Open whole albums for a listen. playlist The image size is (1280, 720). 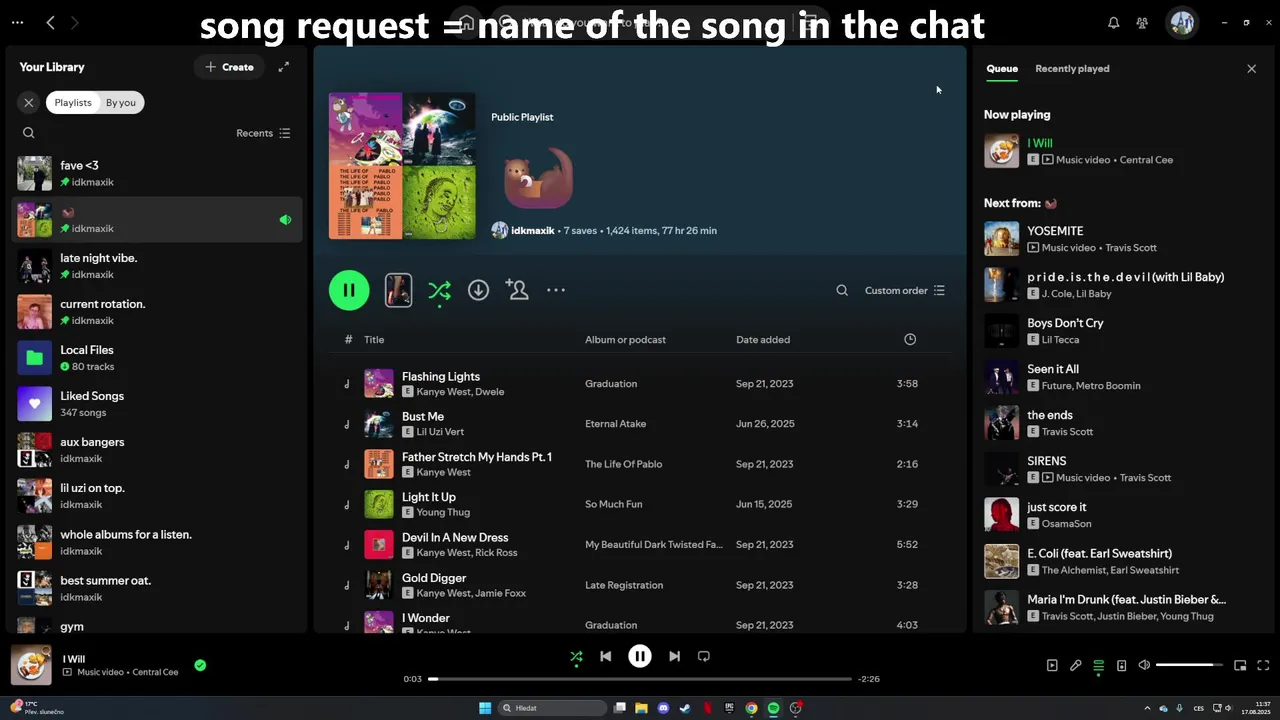(x=157, y=541)
